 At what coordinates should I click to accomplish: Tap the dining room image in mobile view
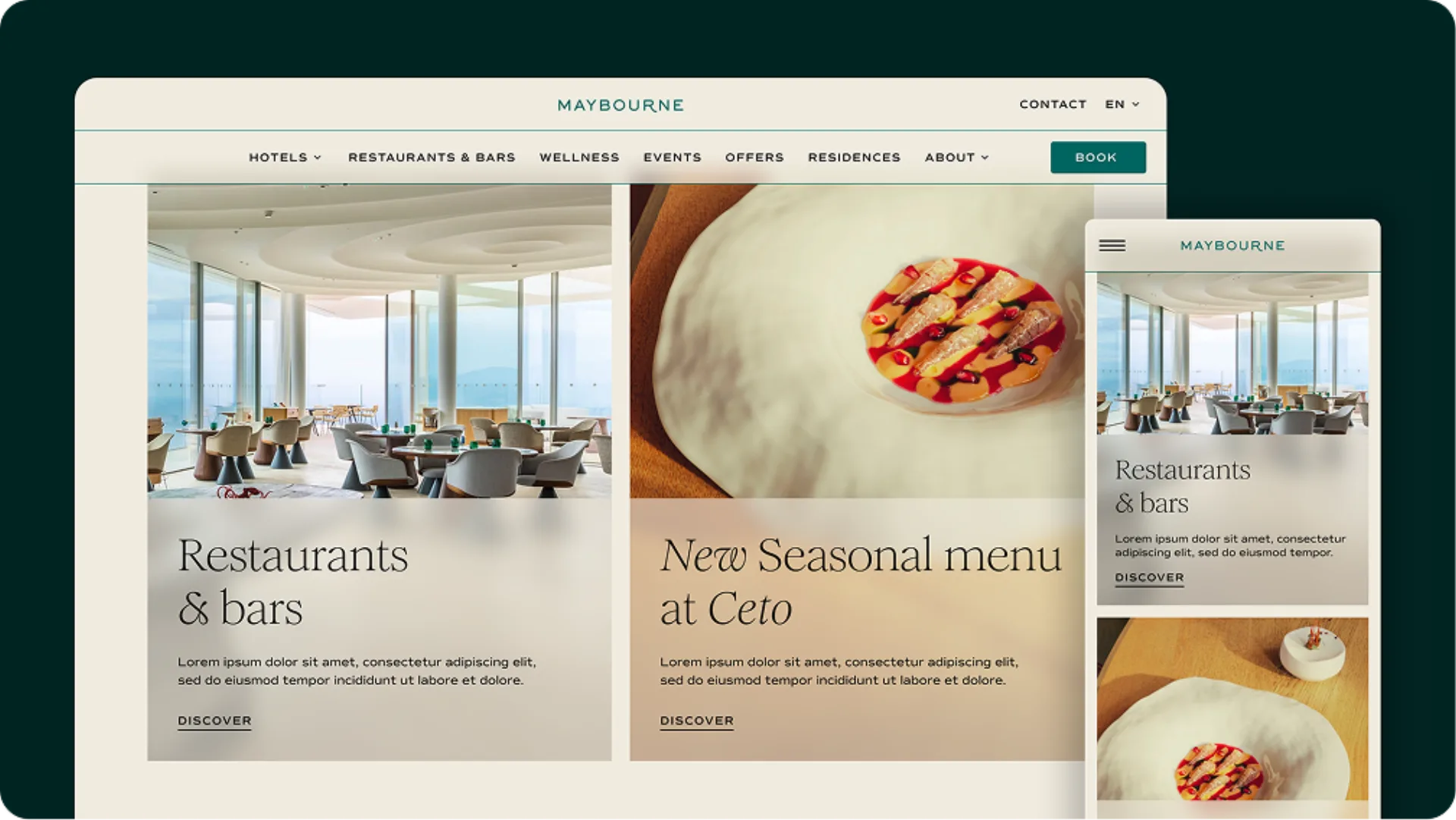click(1232, 353)
